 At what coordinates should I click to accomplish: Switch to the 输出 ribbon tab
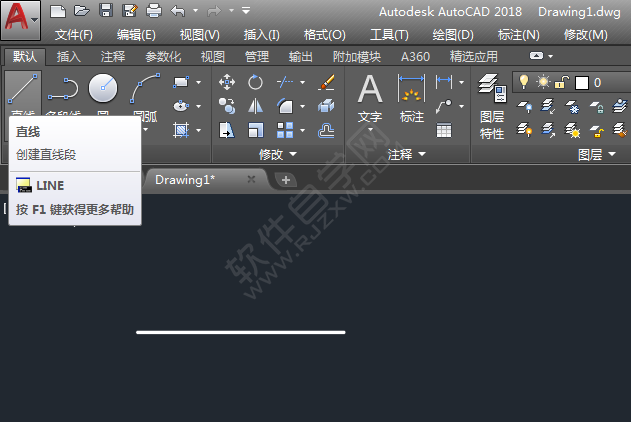pos(301,57)
